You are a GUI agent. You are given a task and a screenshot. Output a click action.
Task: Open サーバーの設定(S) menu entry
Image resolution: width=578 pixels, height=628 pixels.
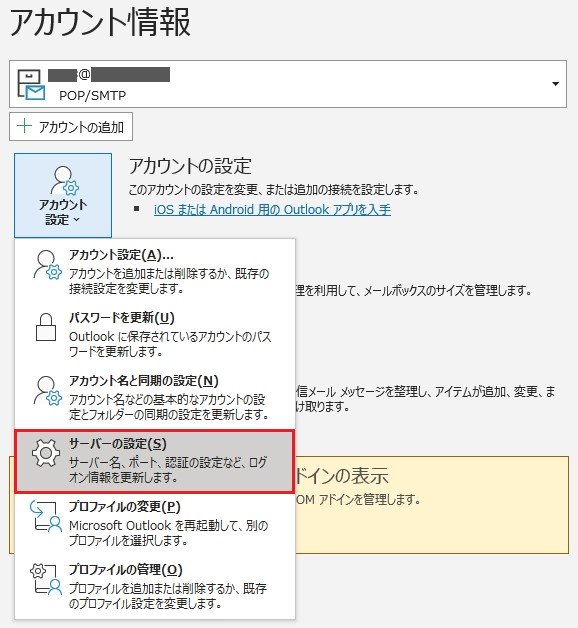pos(155,461)
